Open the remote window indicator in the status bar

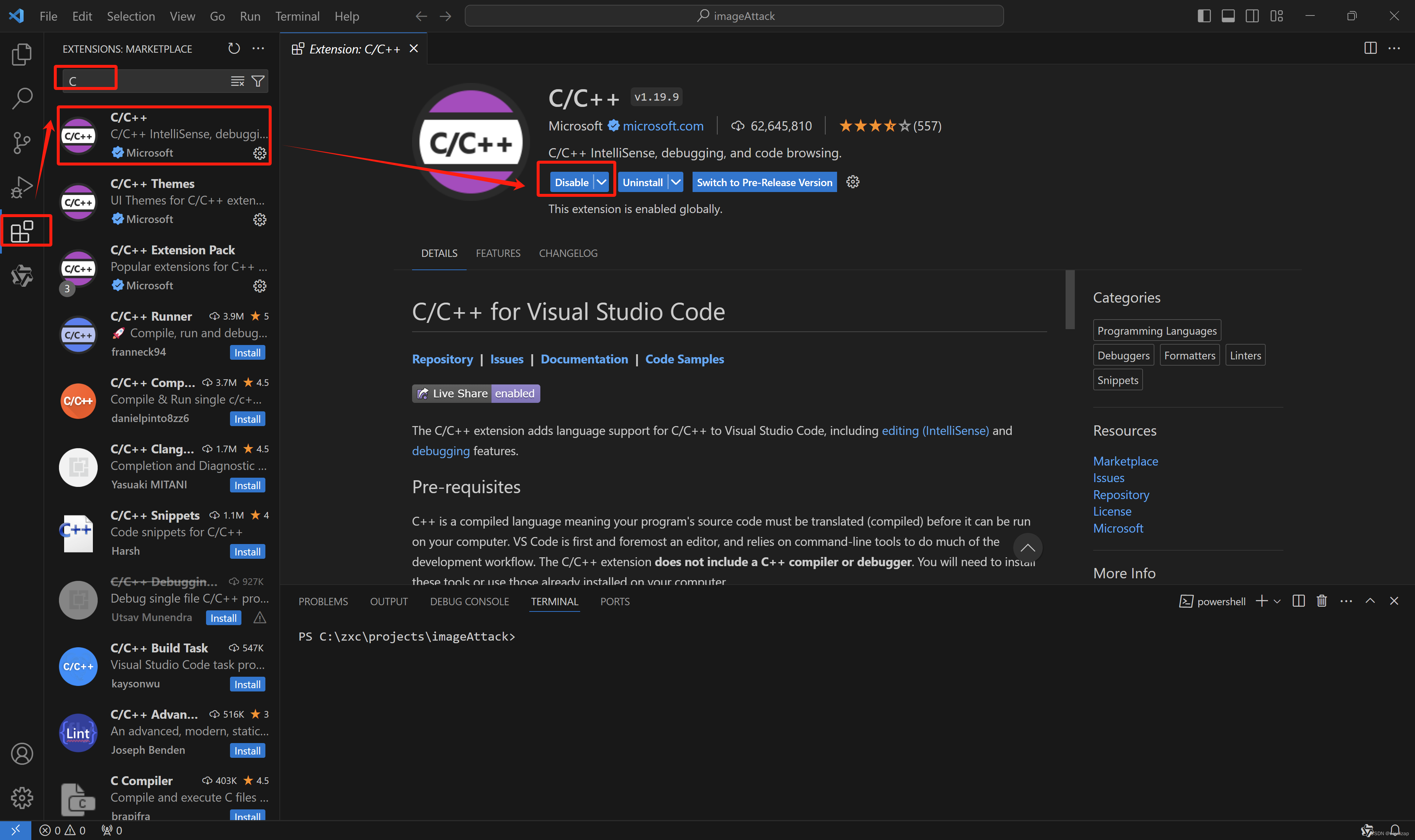[x=15, y=830]
